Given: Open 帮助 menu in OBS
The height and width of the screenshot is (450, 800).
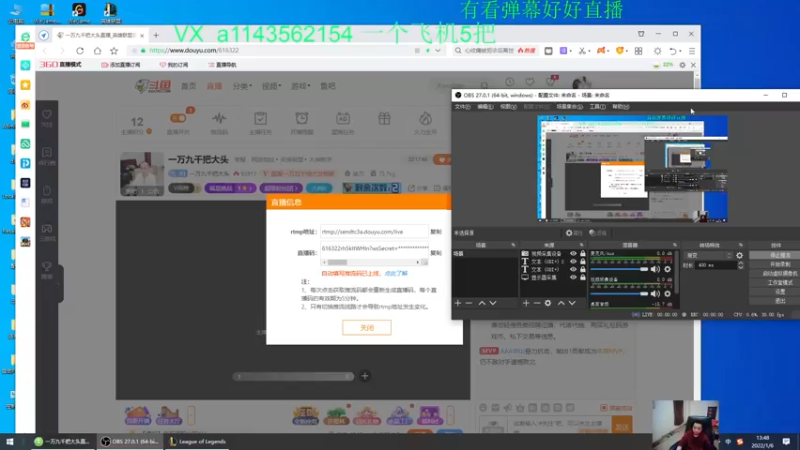Looking at the screenshot, I should (620, 107).
